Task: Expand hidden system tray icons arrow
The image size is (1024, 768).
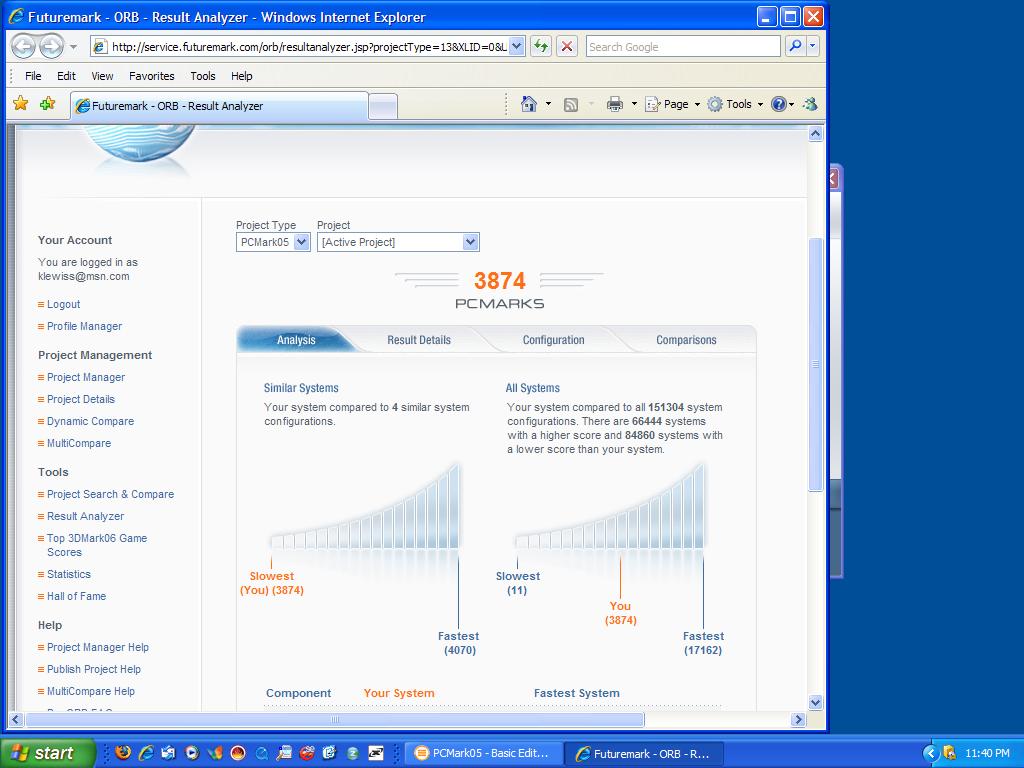Action: pos(930,754)
